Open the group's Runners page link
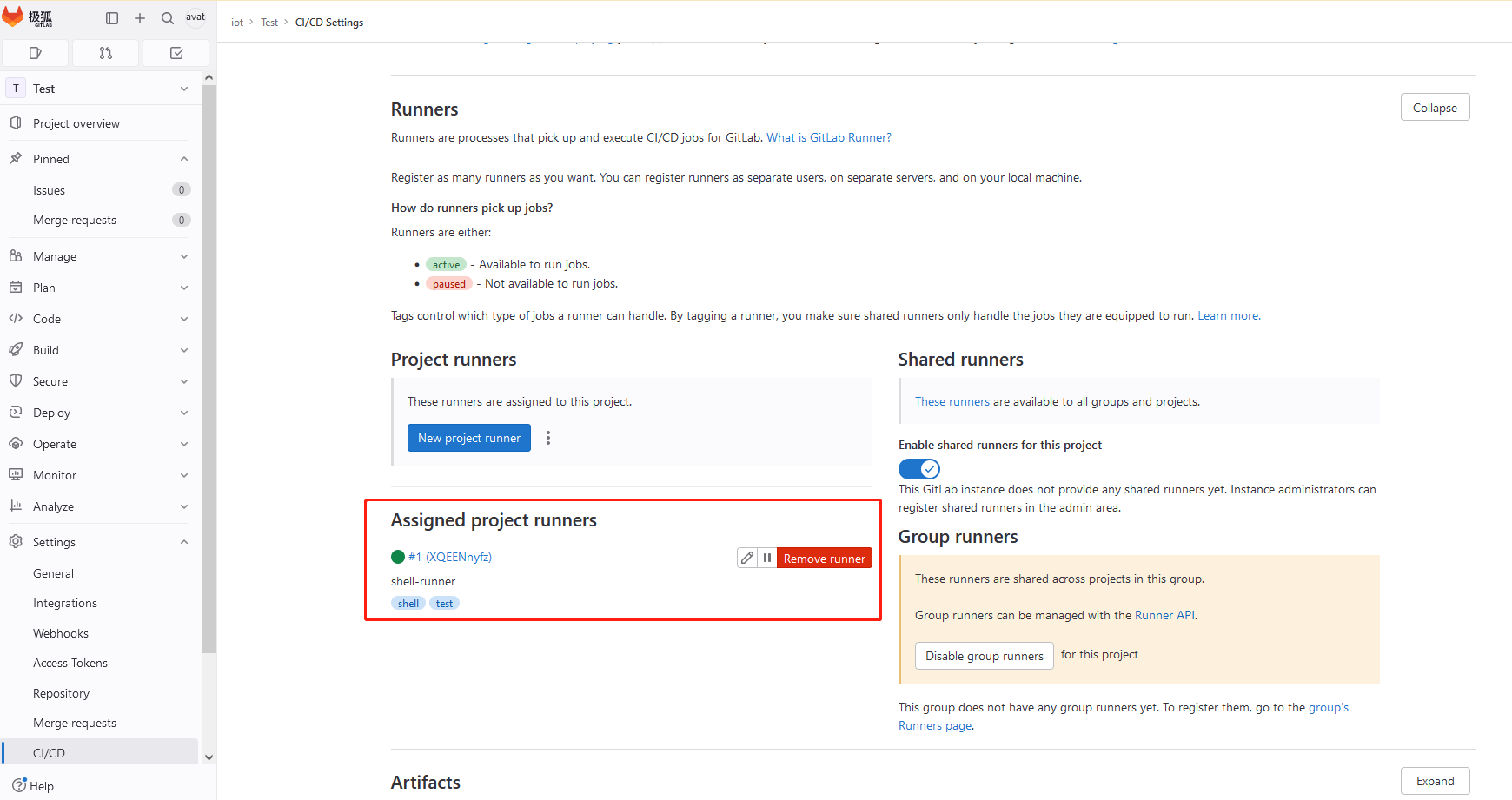 [x=1124, y=717]
